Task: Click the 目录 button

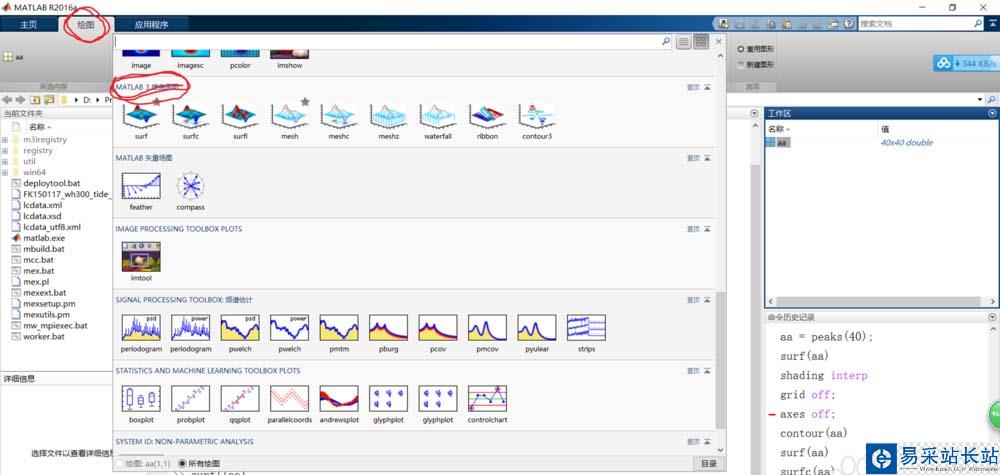Action: pyautogui.click(x=708, y=464)
